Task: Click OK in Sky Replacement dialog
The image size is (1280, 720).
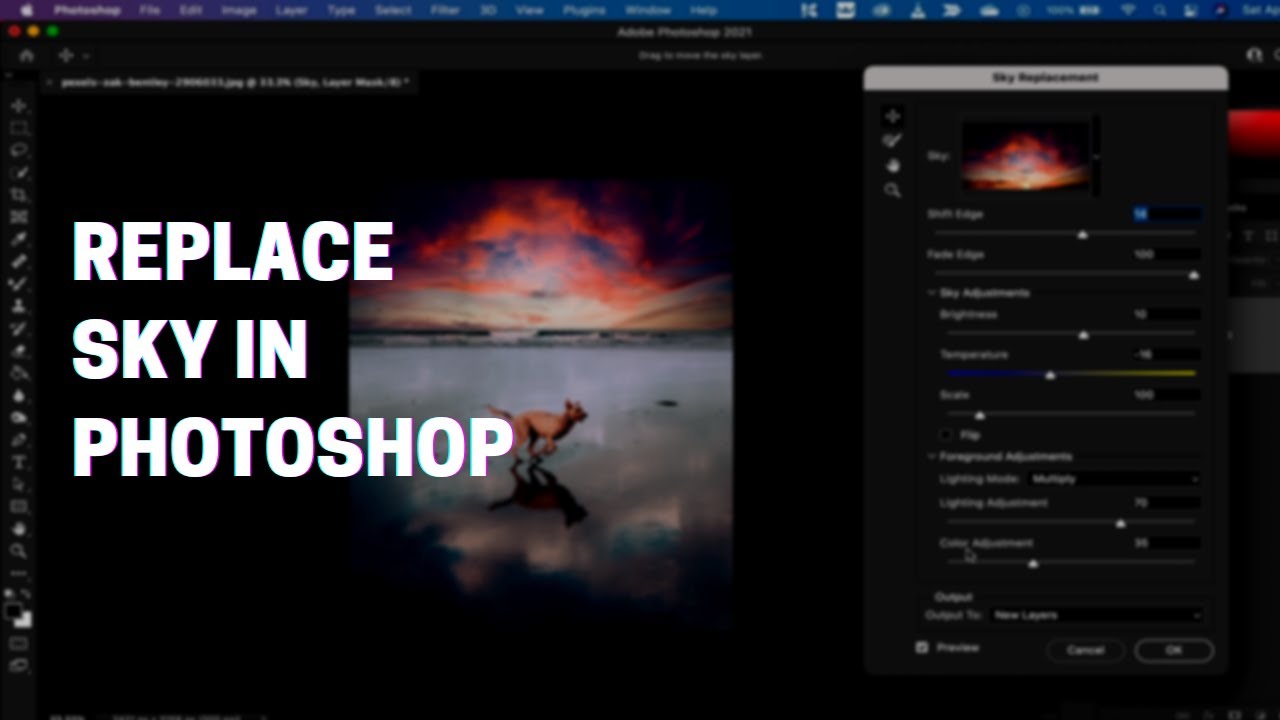Action: pos(1174,650)
